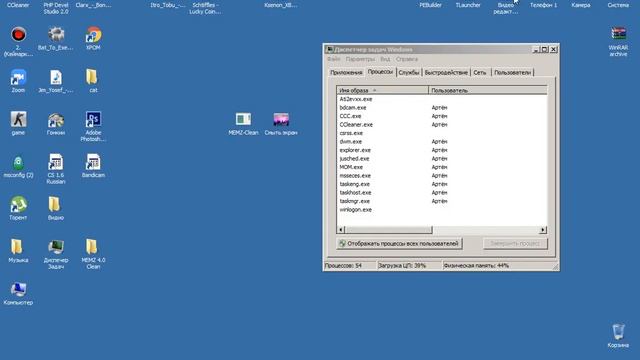Select the Гонки desktop shortcut
Screen dimensions: 640x360
coord(56,120)
